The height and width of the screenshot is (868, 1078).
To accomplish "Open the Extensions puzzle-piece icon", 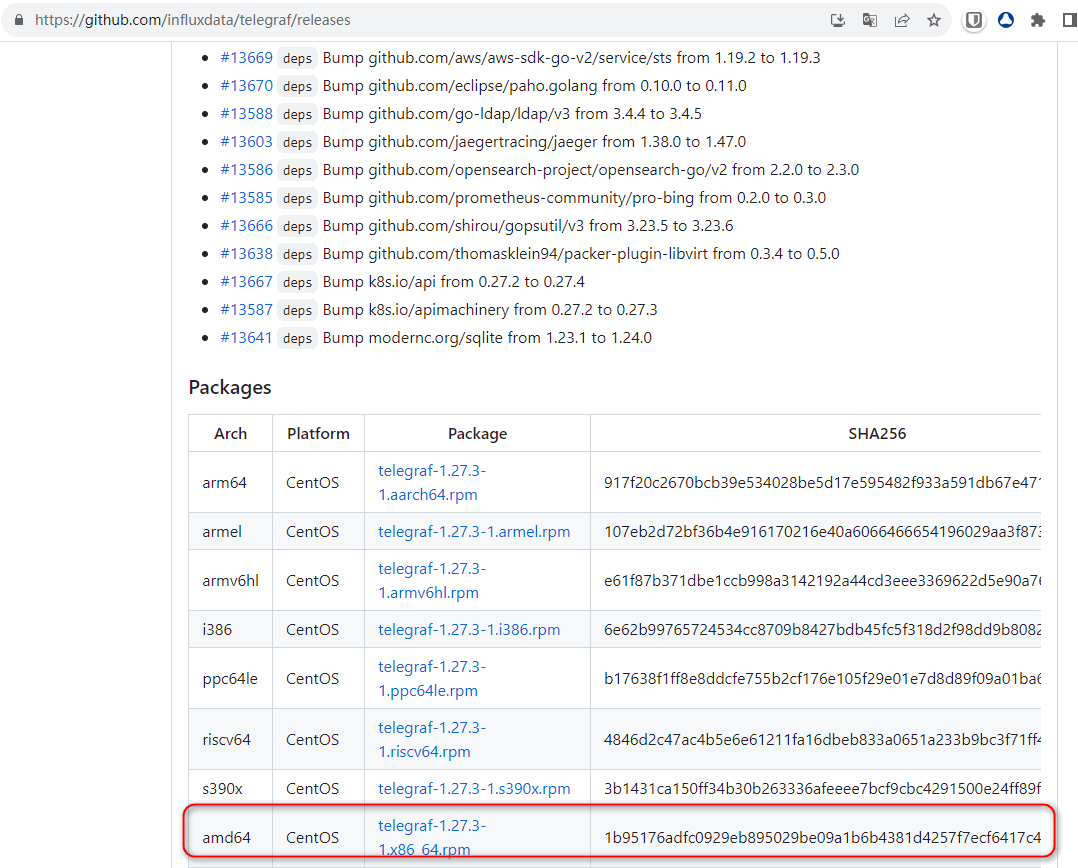I will pos(1038,20).
